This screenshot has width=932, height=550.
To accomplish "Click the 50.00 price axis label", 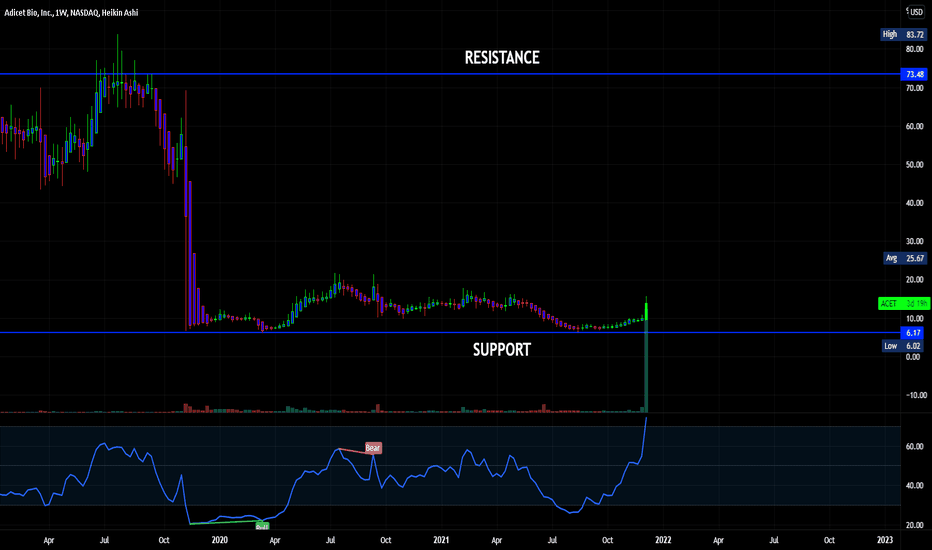I will tap(914, 165).
